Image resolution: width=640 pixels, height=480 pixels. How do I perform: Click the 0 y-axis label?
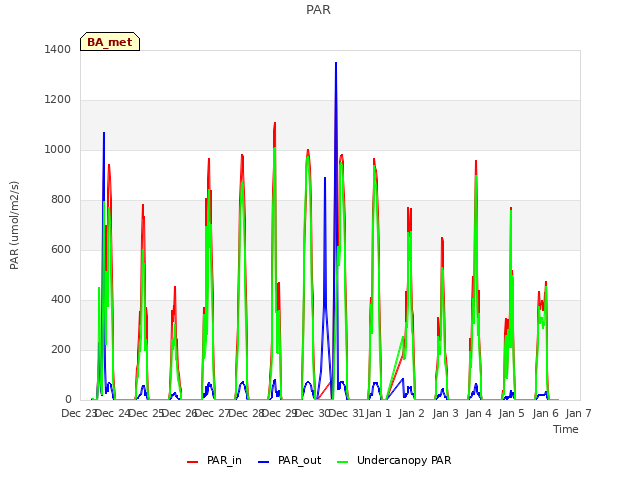point(68,400)
